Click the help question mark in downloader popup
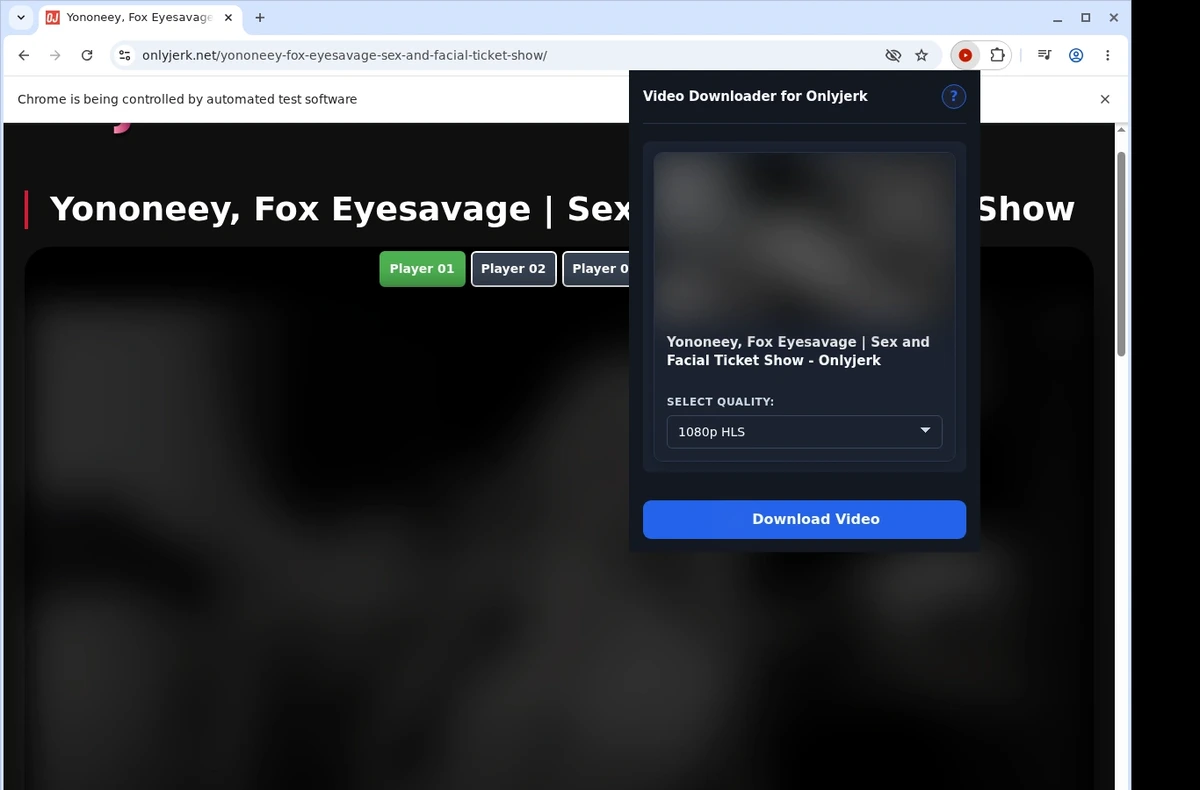Image resolution: width=1200 pixels, height=790 pixels. click(953, 96)
